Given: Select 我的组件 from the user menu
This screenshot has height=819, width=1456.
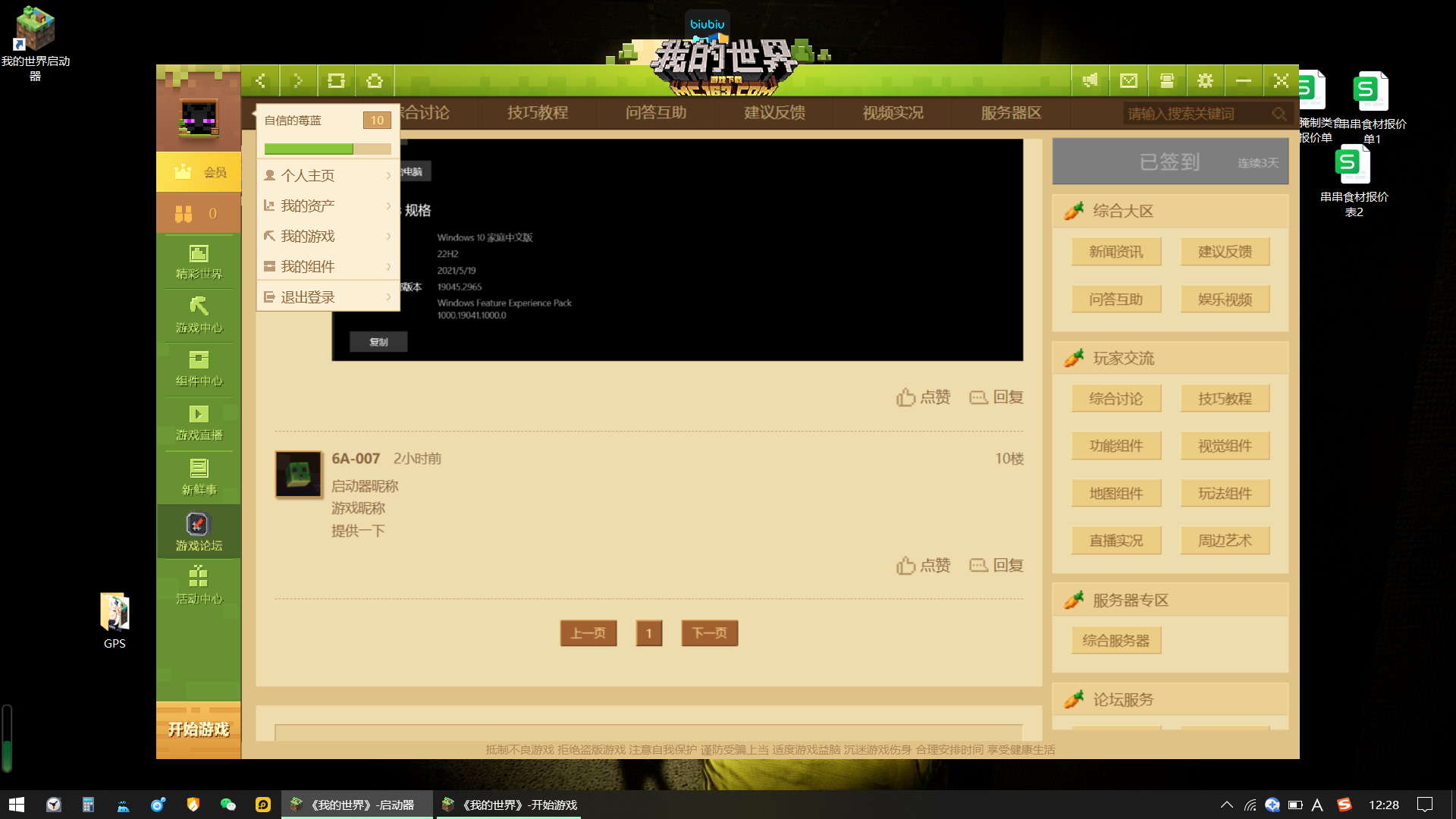Looking at the screenshot, I should pyautogui.click(x=328, y=266).
